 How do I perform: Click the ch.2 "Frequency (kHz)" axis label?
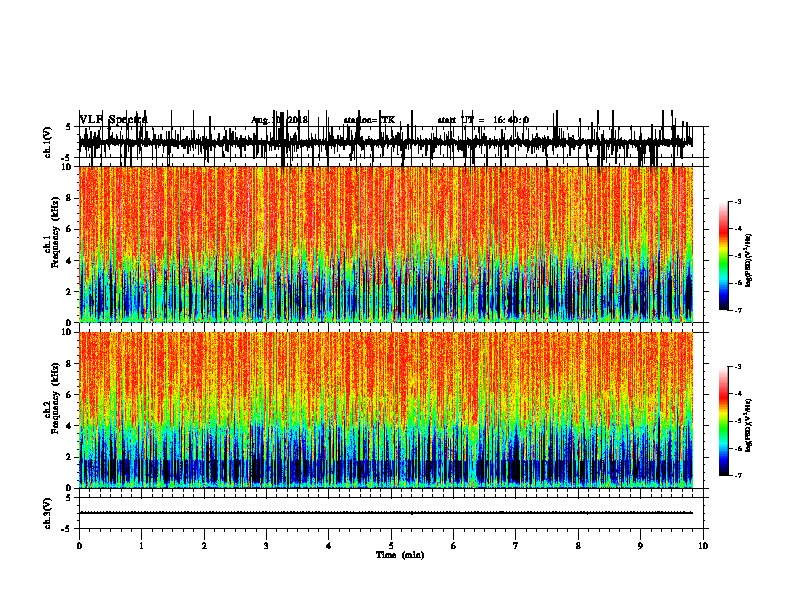(x=55, y=398)
